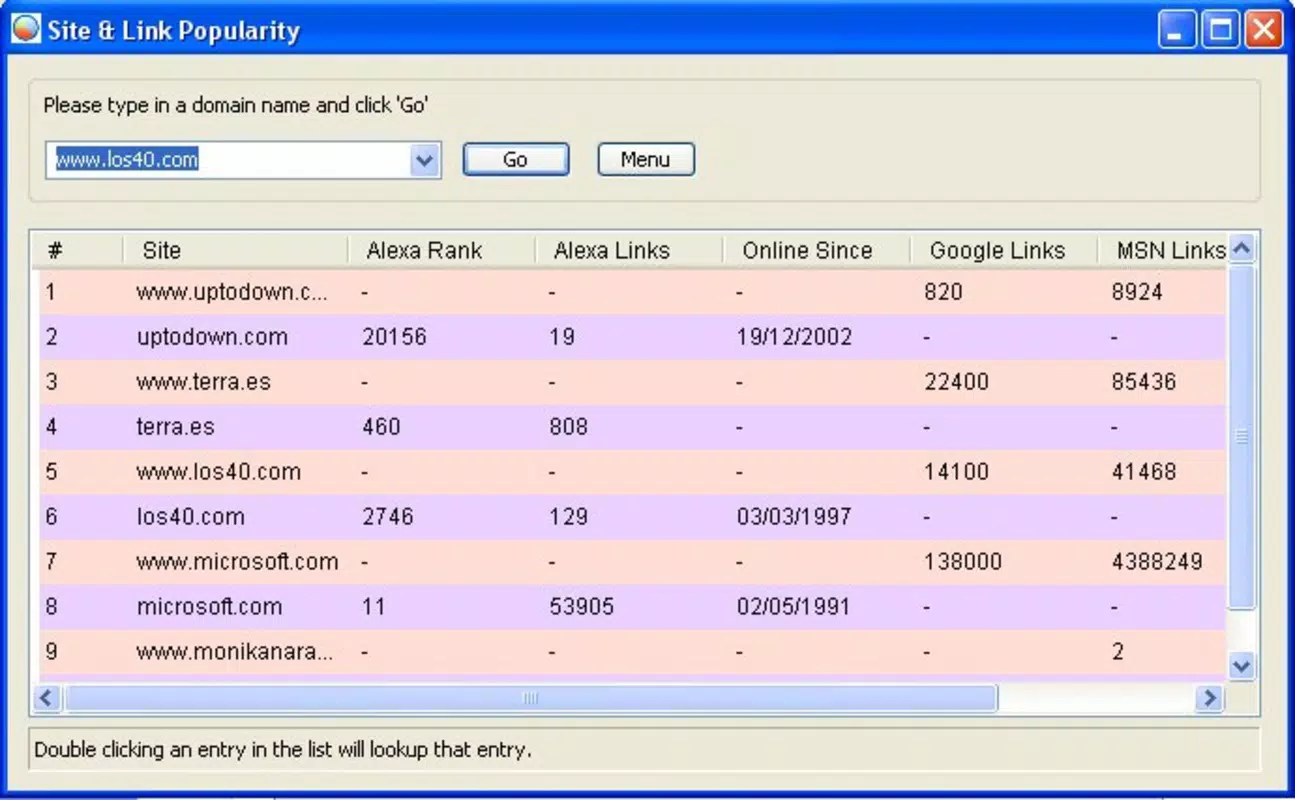The width and height of the screenshot is (1295, 800).
Task: Click Alexa Rank value 11
Action: click(374, 607)
